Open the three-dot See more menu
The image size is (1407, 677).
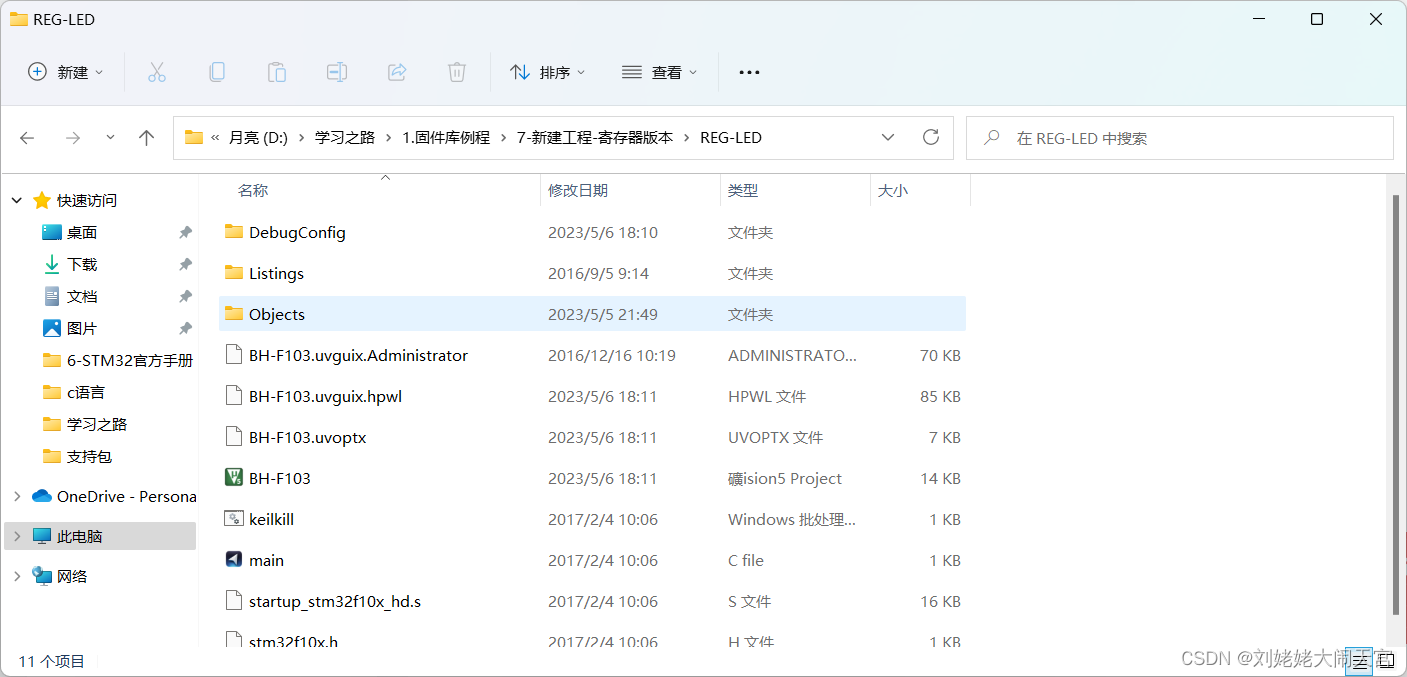[749, 72]
